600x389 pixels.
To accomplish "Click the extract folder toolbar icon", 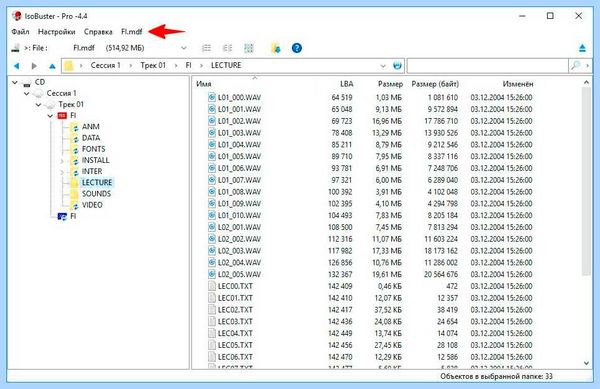I will pos(276,48).
